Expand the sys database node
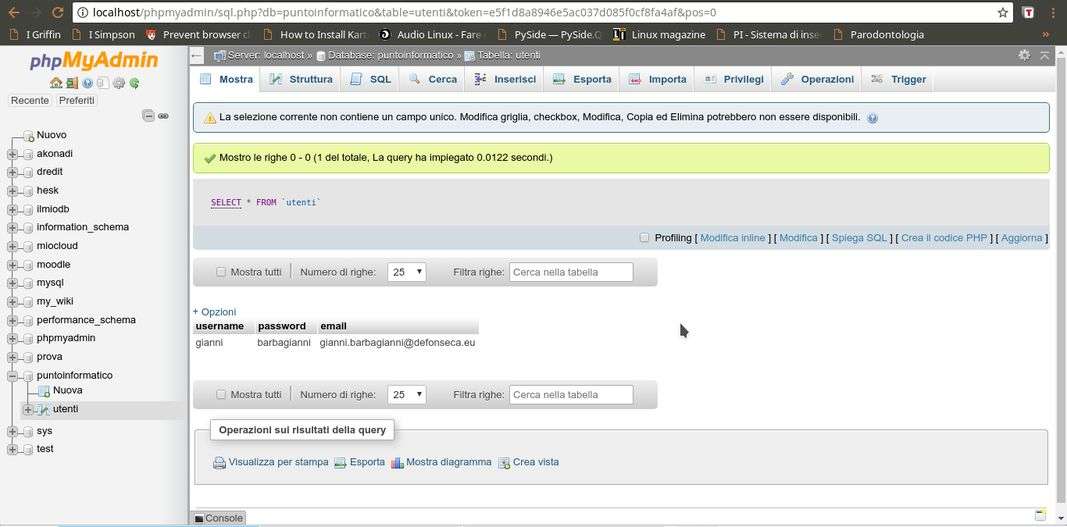1067x527 pixels. coord(12,432)
